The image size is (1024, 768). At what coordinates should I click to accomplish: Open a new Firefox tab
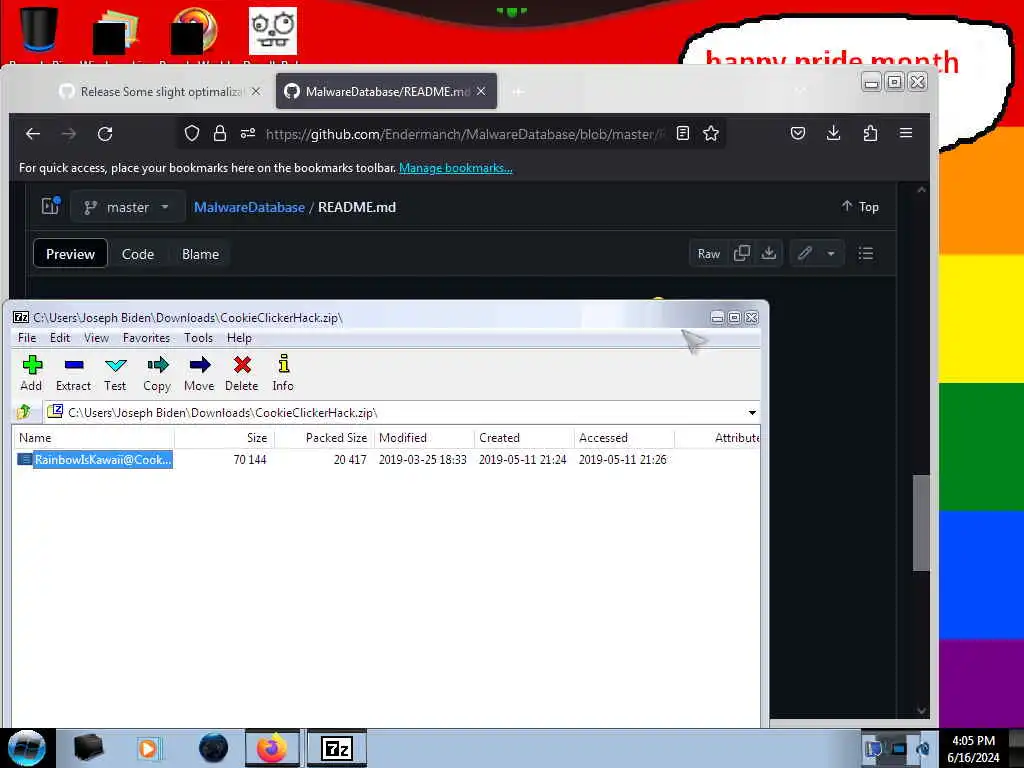[x=517, y=91]
